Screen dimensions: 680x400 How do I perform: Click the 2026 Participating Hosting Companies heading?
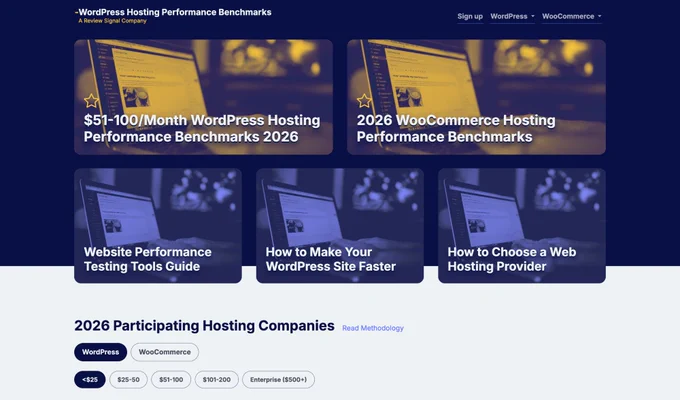click(x=204, y=325)
